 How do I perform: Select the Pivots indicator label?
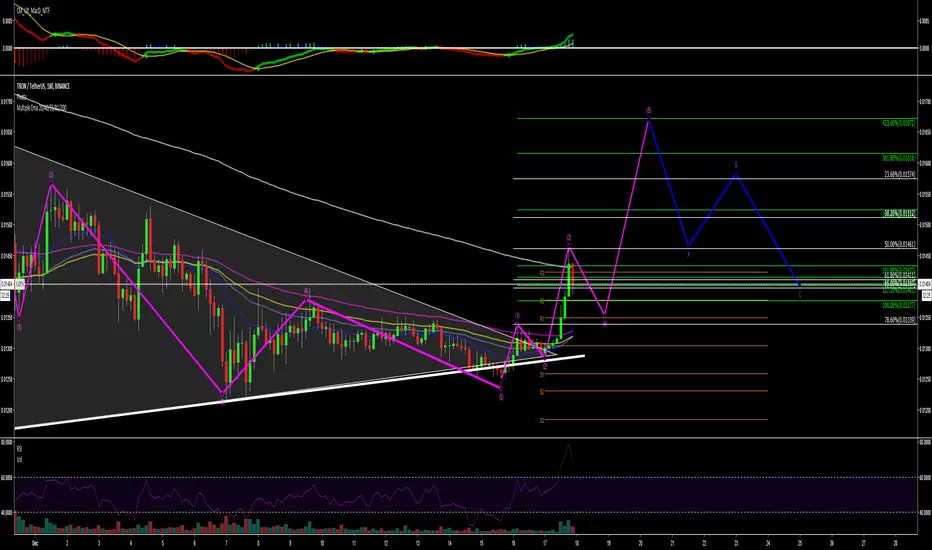click(21, 97)
